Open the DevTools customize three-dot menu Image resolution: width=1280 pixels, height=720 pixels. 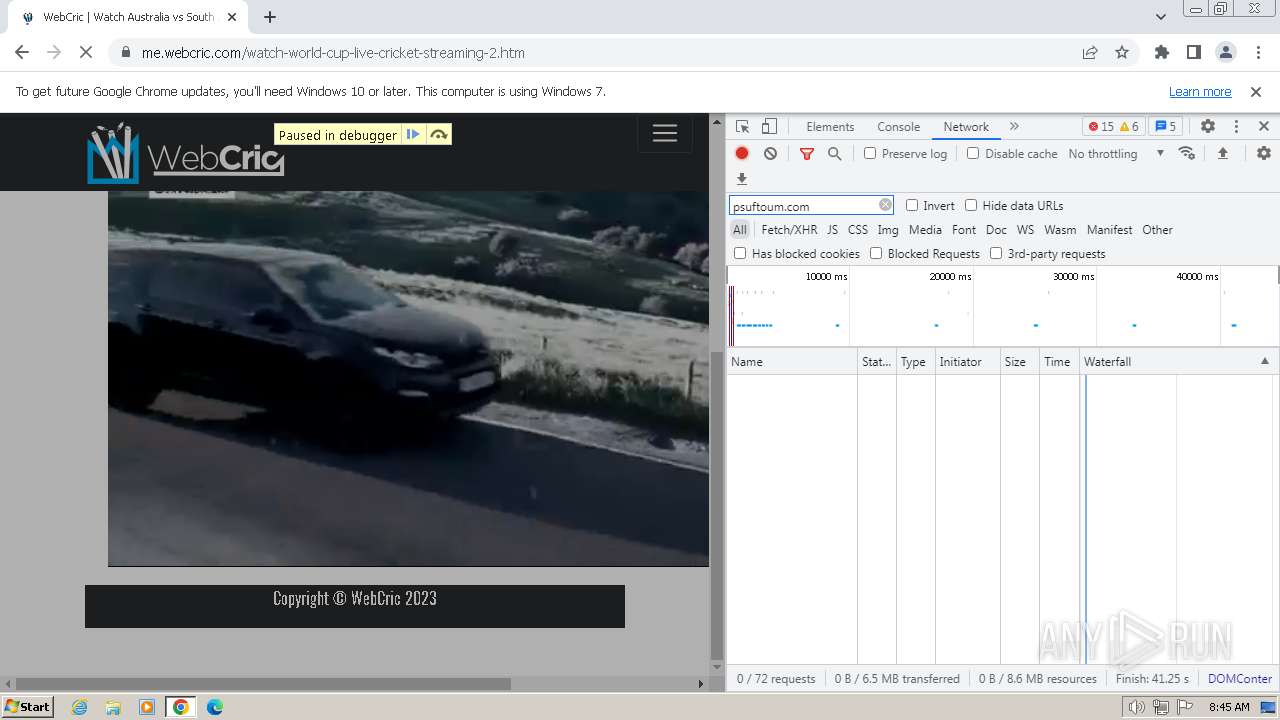[1236, 126]
